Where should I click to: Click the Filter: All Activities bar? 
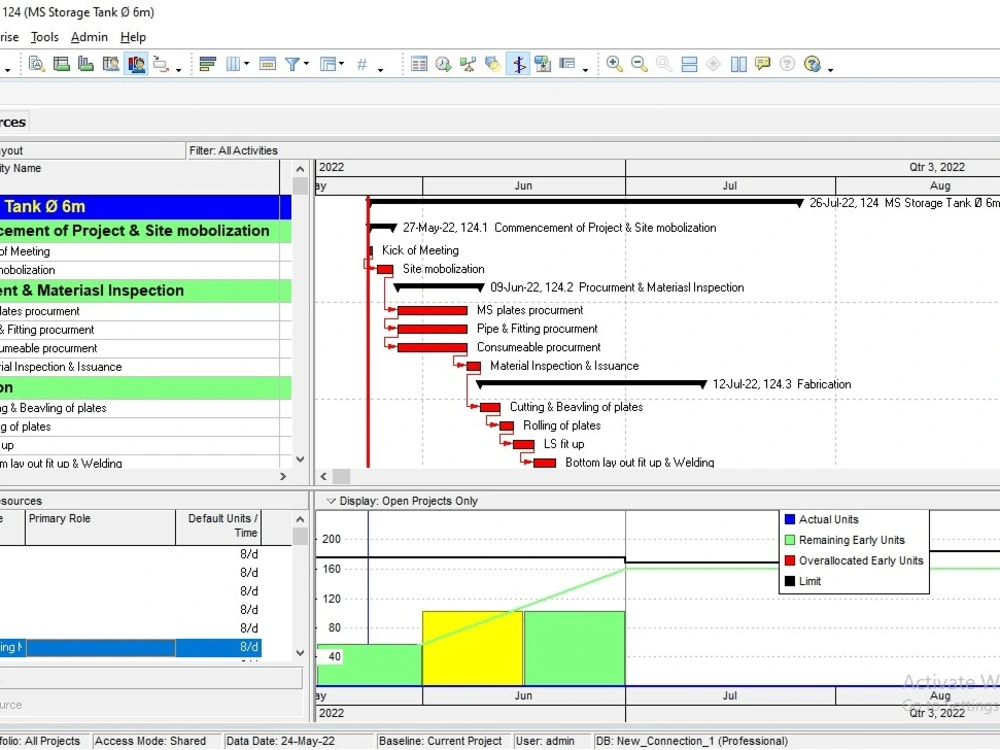pyautogui.click(x=233, y=151)
